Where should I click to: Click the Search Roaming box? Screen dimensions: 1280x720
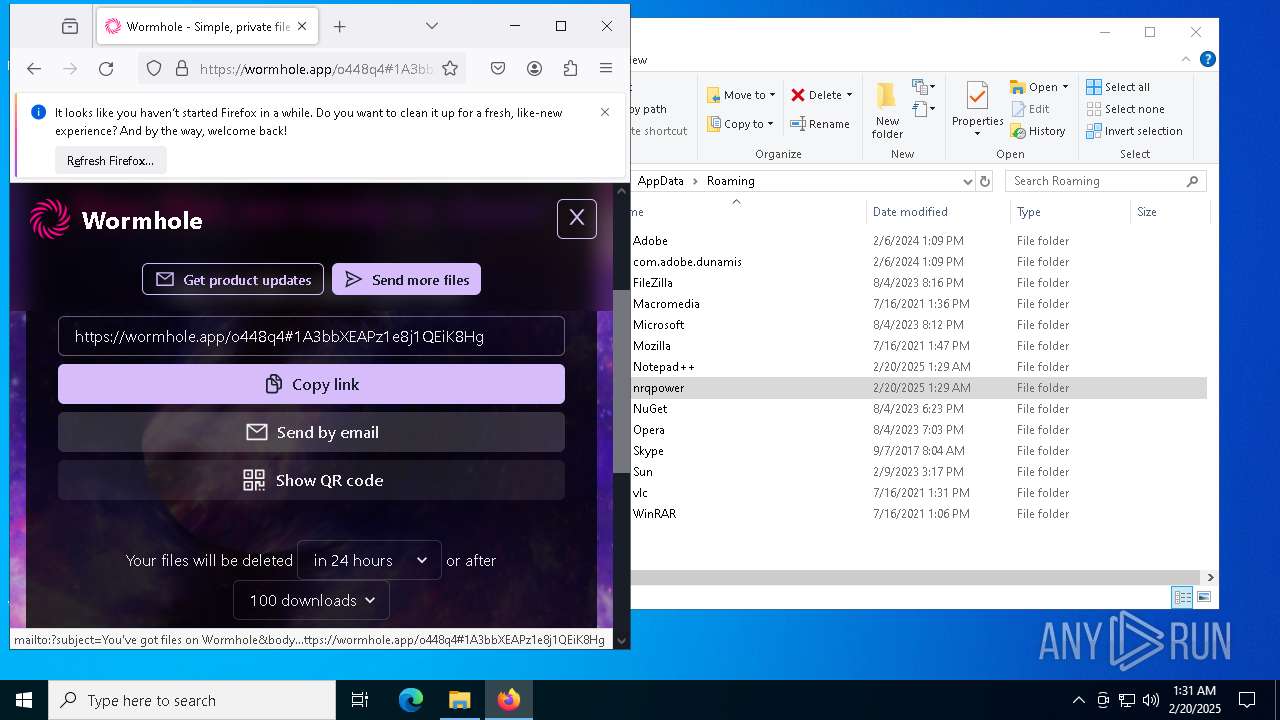tap(1105, 181)
